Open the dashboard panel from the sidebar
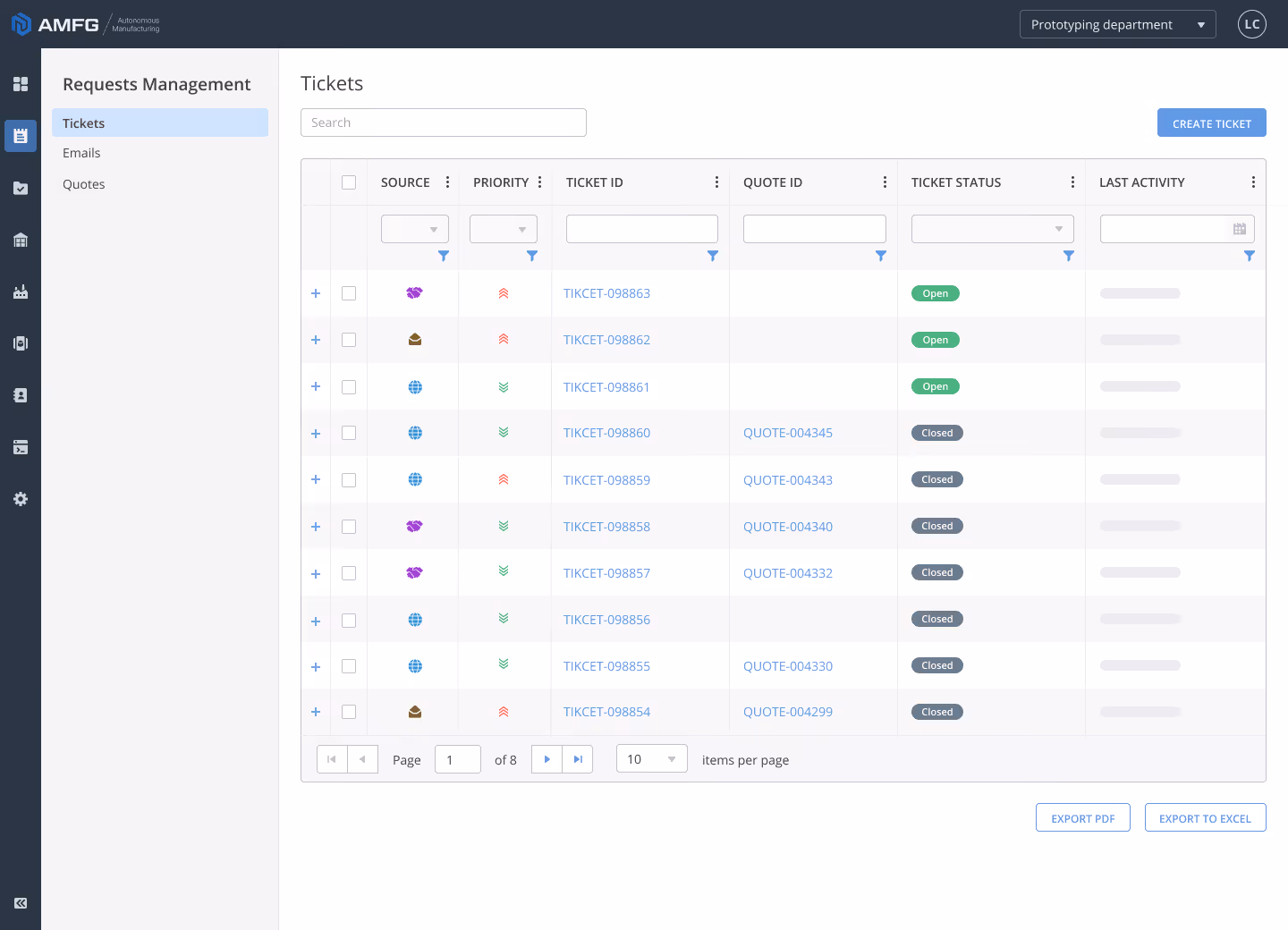 [20, 84]
